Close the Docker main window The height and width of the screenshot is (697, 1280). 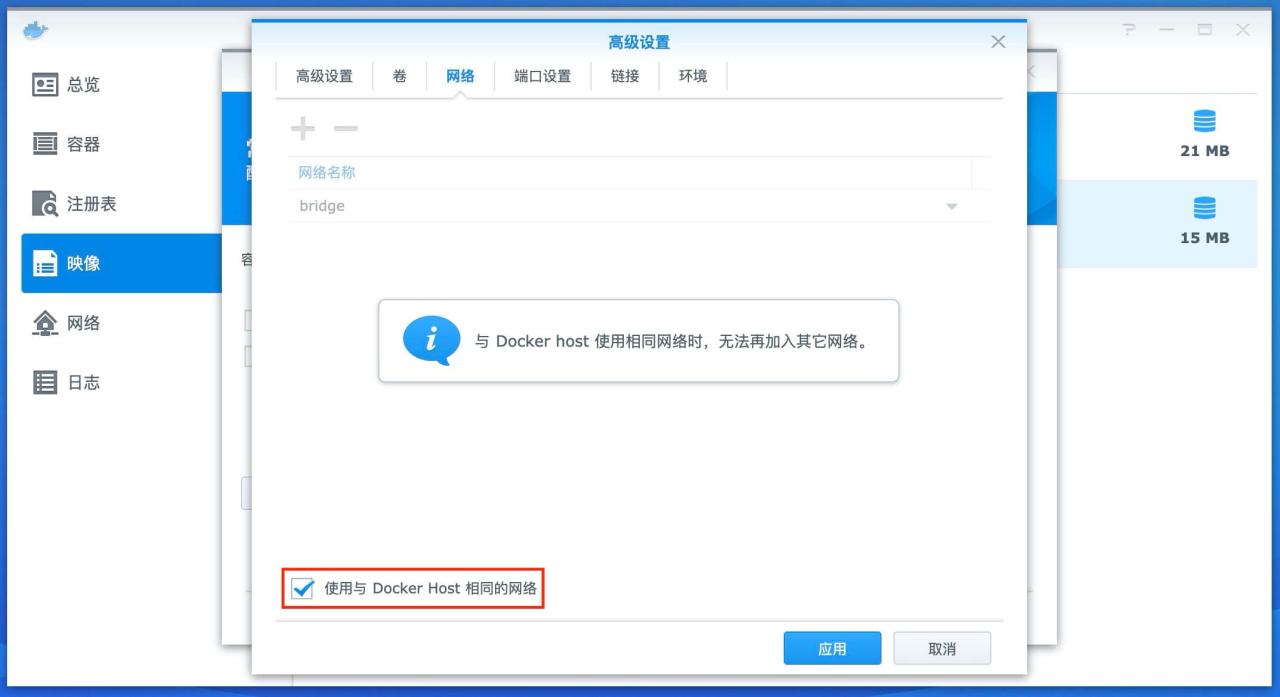pyautogui.click(x=1243, y=30)
